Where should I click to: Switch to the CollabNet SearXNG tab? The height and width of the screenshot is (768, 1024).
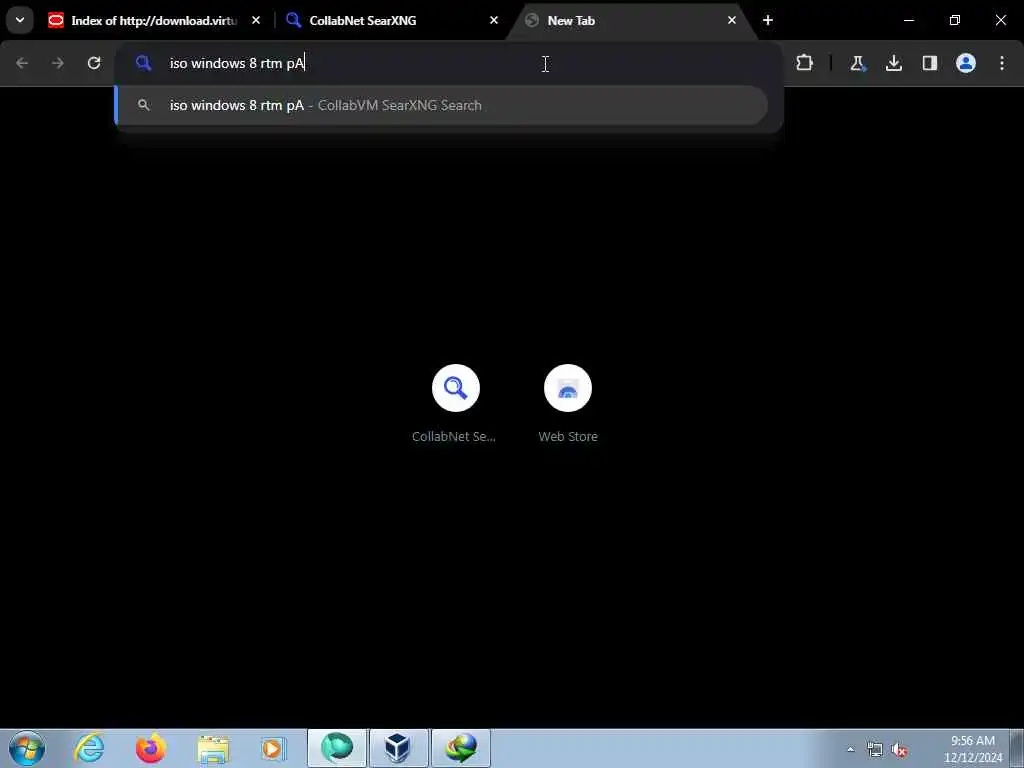(x=391, y=20)
